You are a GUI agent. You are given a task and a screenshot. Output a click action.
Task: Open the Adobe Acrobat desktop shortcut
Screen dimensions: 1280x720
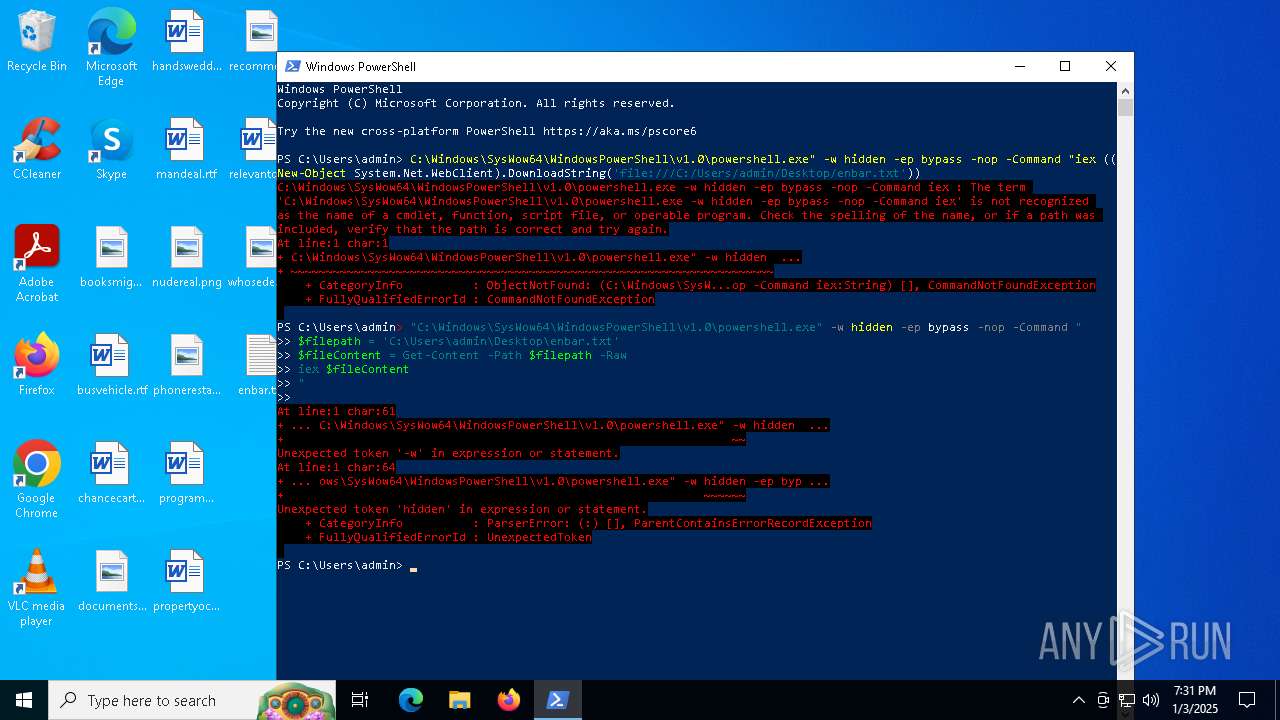pos(37,263)
